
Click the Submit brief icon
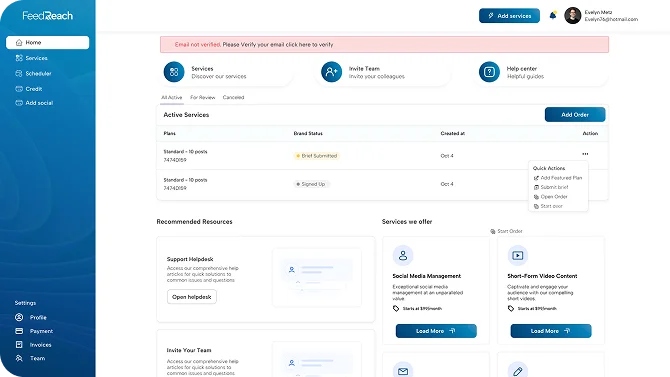536,187
